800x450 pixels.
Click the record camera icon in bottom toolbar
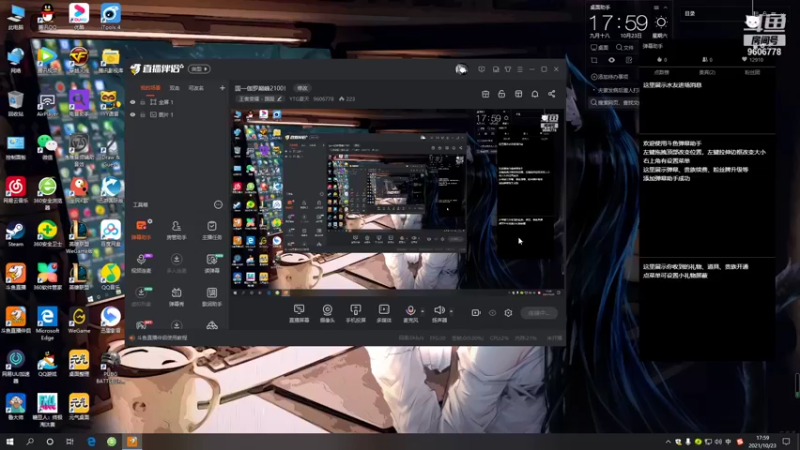[x=476, y=313]
